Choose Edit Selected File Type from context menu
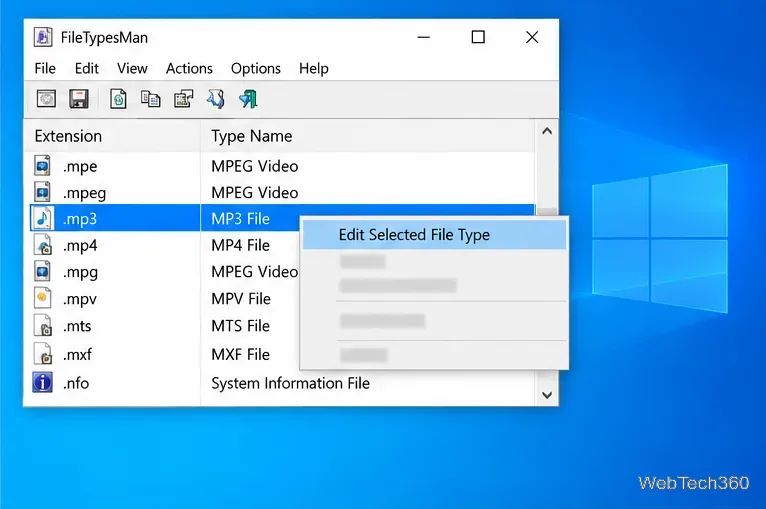 (x=434, y=235)
